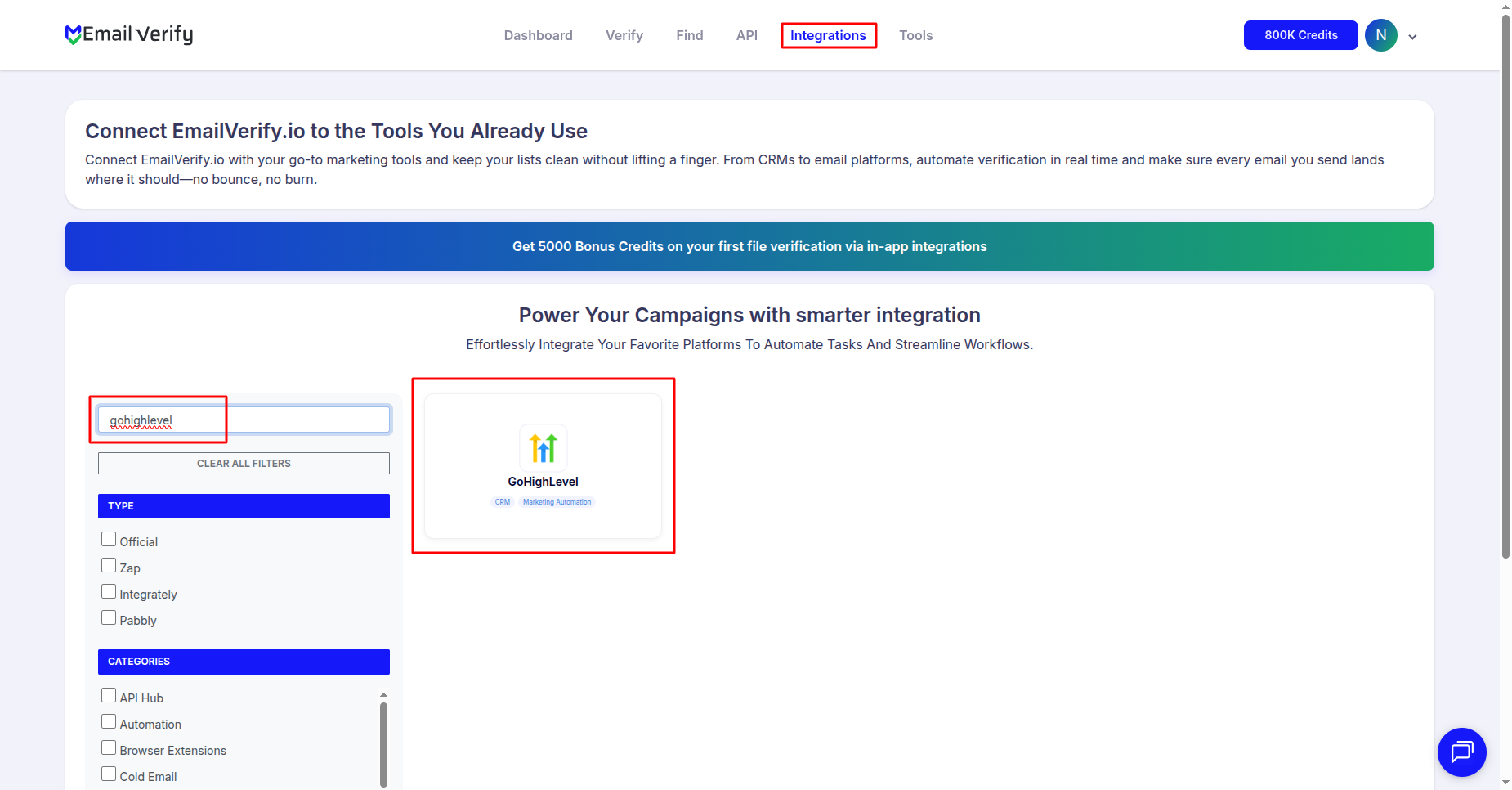Image resolution: width=1512 pixels, height=790 pixels.
Task: Enable the Zap type filter
Action: coord(109,566)
